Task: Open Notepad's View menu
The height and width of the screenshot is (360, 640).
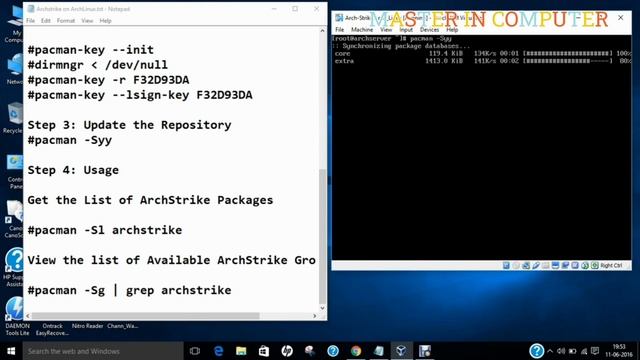Action: click(87, 20)
